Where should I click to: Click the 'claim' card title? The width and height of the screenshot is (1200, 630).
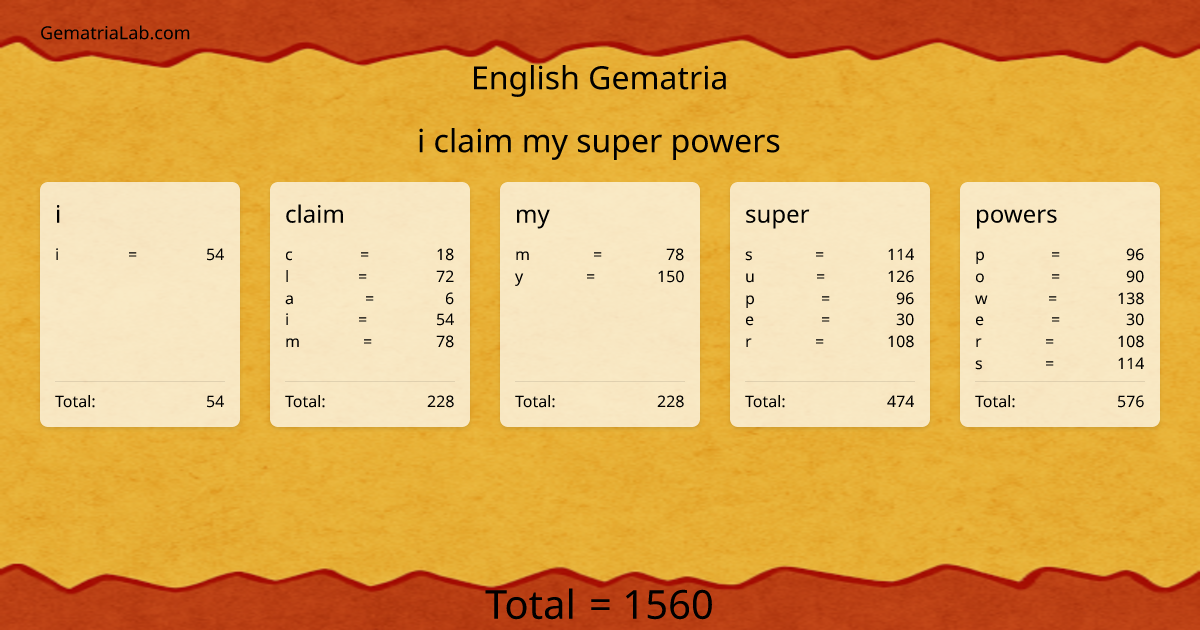(x=314, y=214)
